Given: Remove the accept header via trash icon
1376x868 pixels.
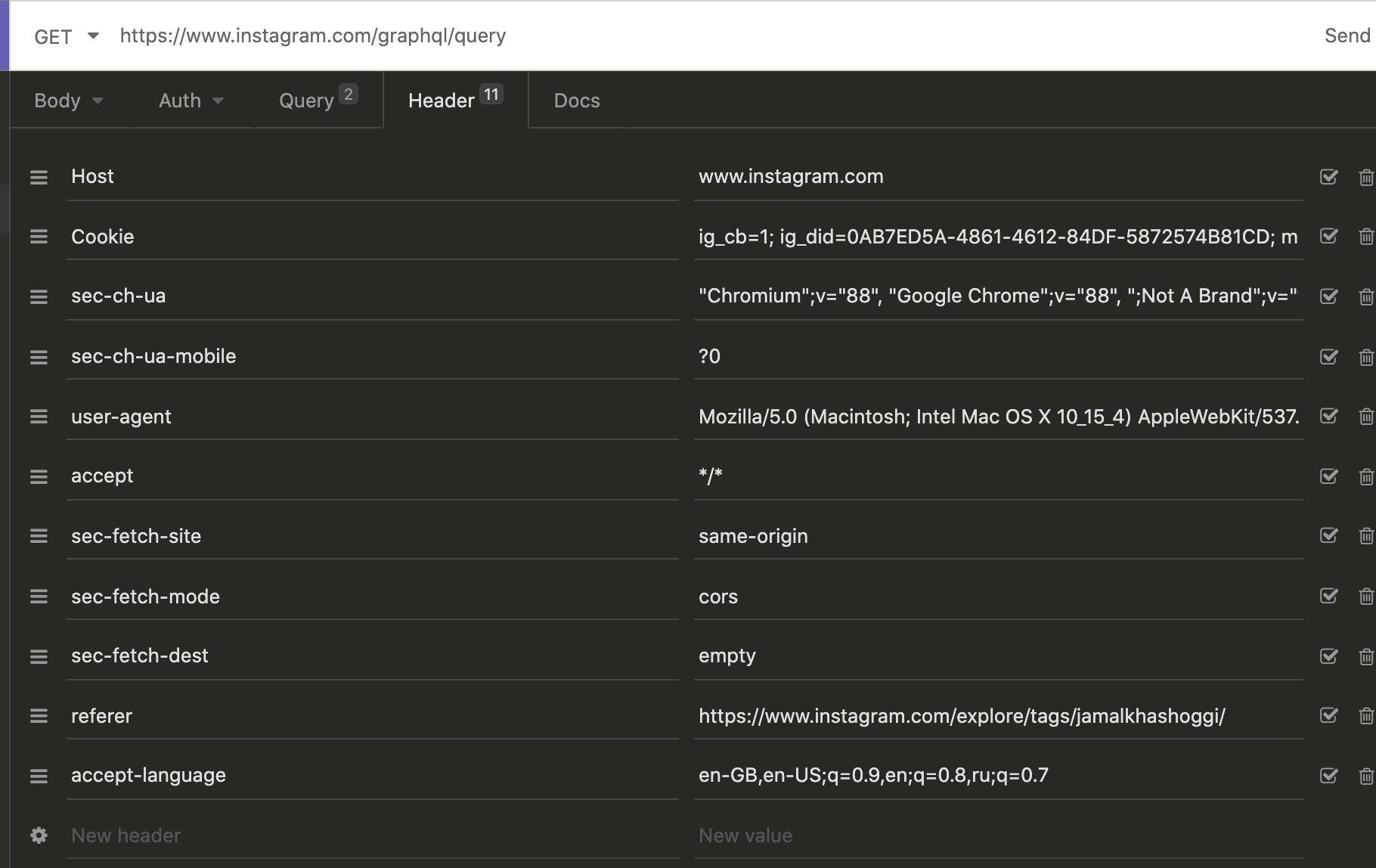Looking at the screenshot, I should coord(1366,476).
